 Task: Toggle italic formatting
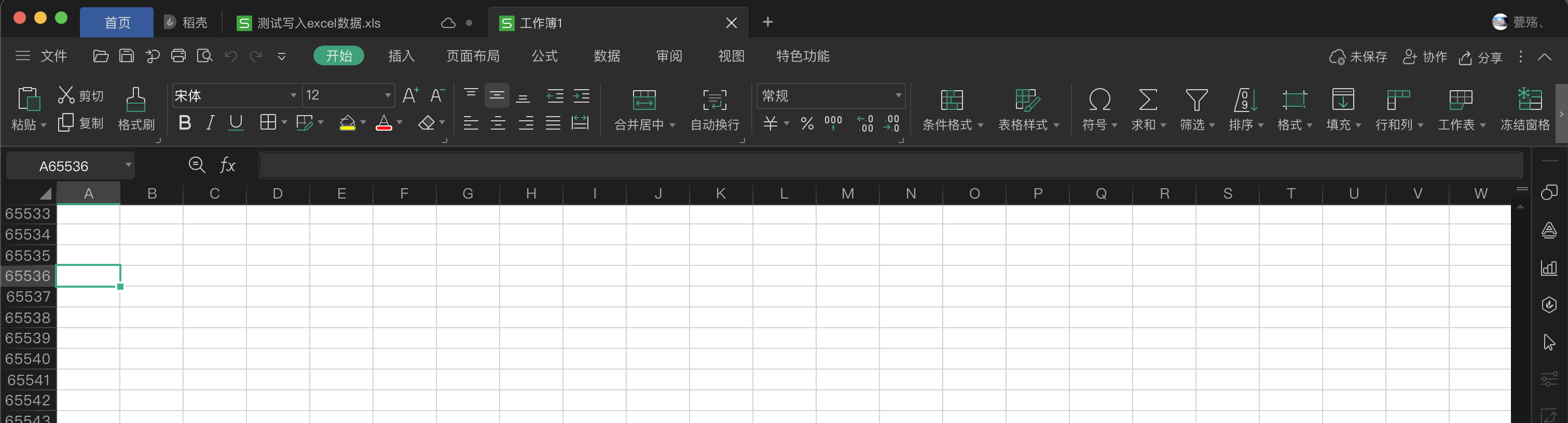[210, 123]
